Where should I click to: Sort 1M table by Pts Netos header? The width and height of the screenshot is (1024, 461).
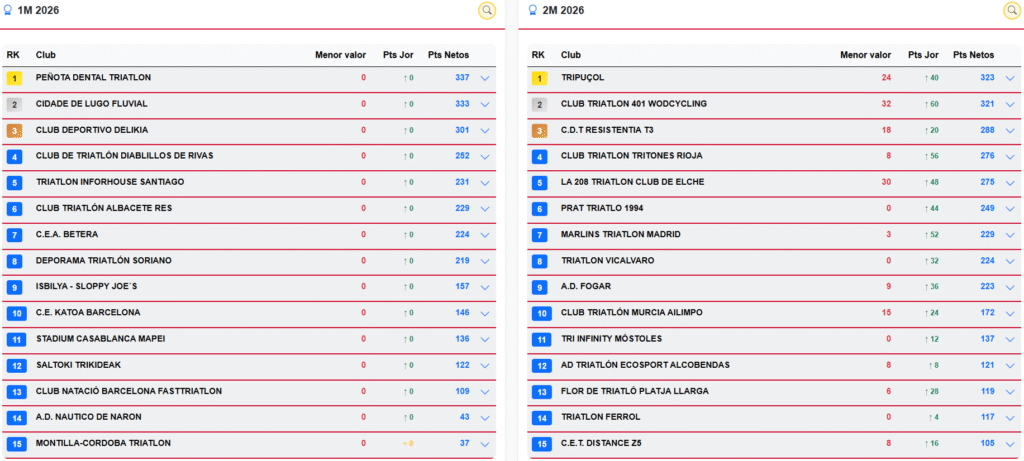448,55
